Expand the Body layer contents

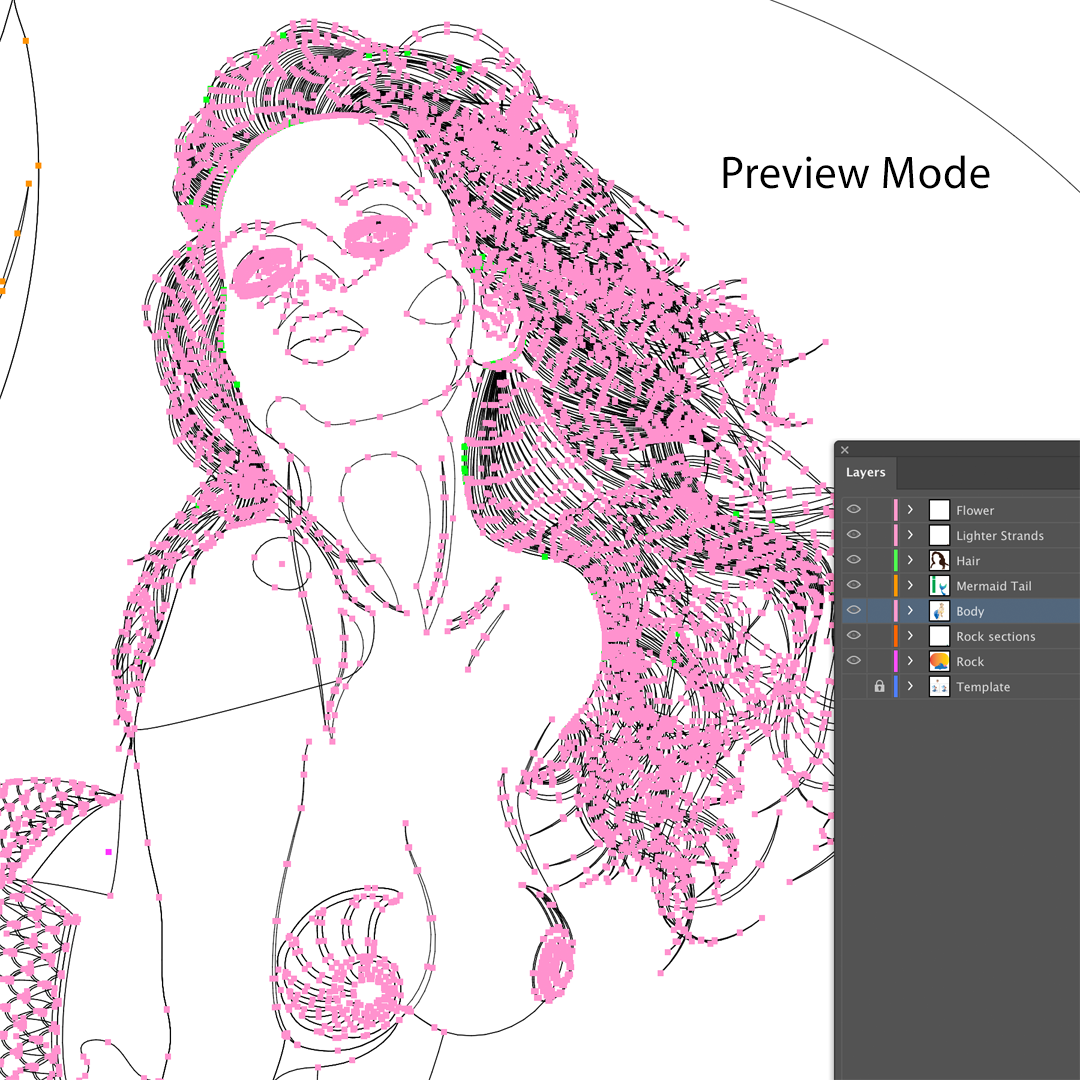(911, 610)
